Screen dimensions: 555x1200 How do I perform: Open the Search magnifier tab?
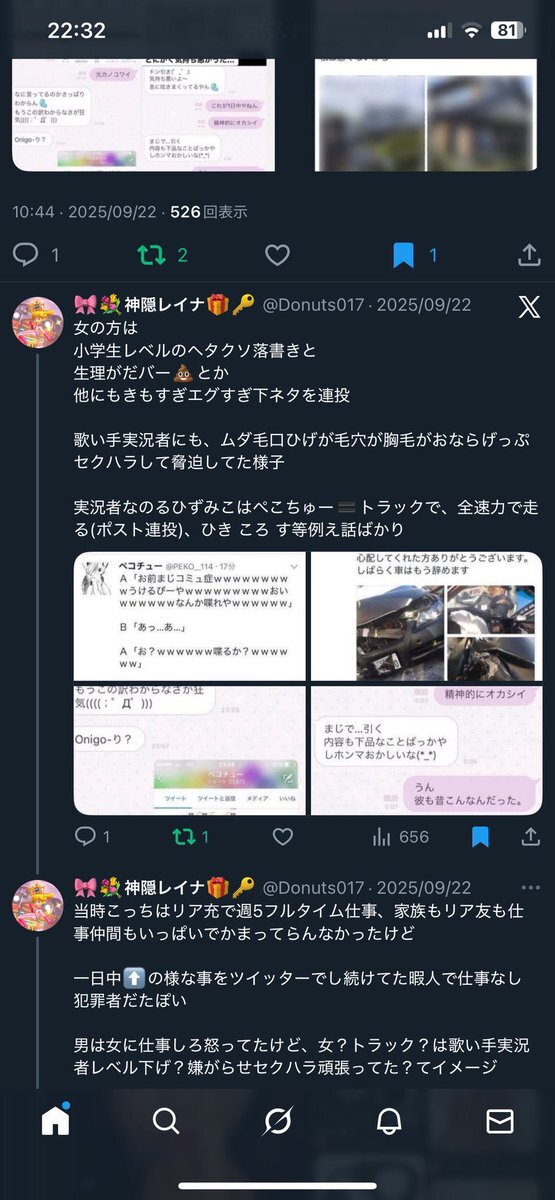pos(166,1122)
